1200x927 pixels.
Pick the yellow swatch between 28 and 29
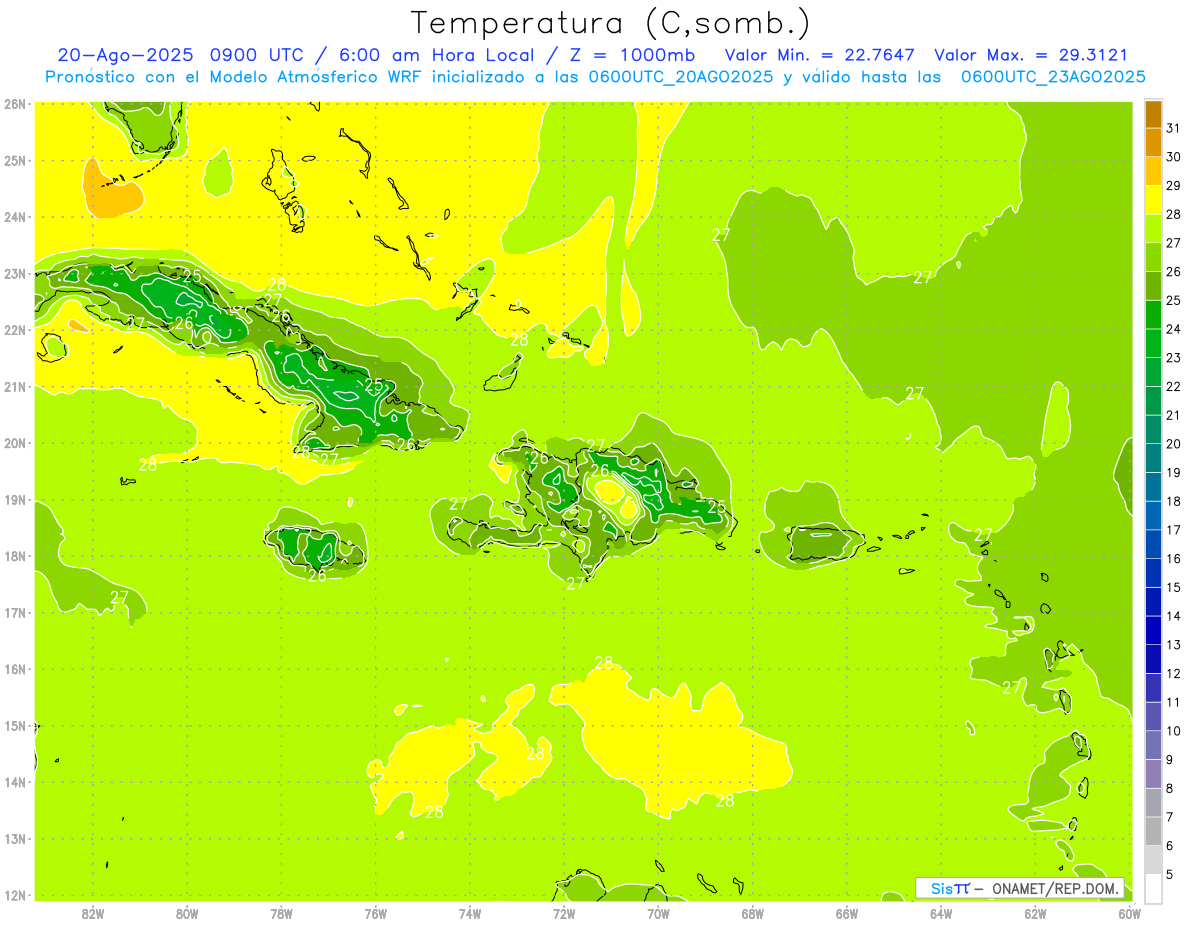tap(1153, 201)
